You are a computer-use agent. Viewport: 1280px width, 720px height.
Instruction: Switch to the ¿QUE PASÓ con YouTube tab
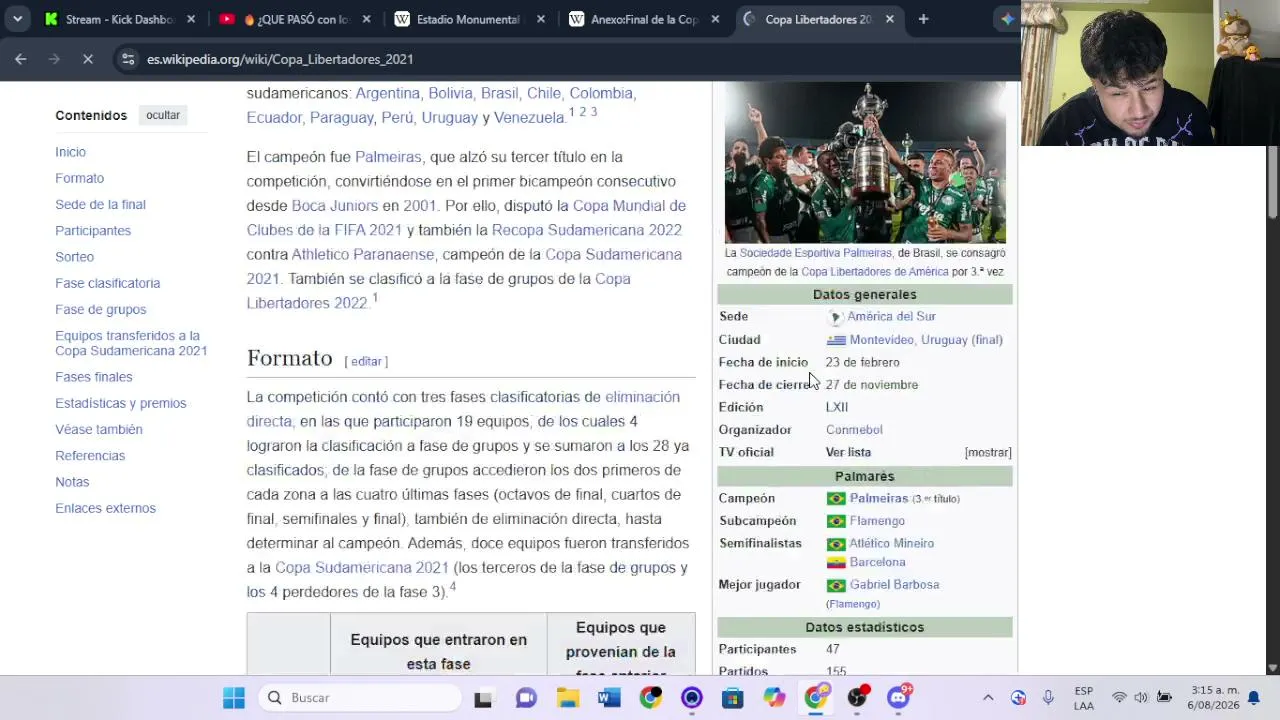(295, 19)
